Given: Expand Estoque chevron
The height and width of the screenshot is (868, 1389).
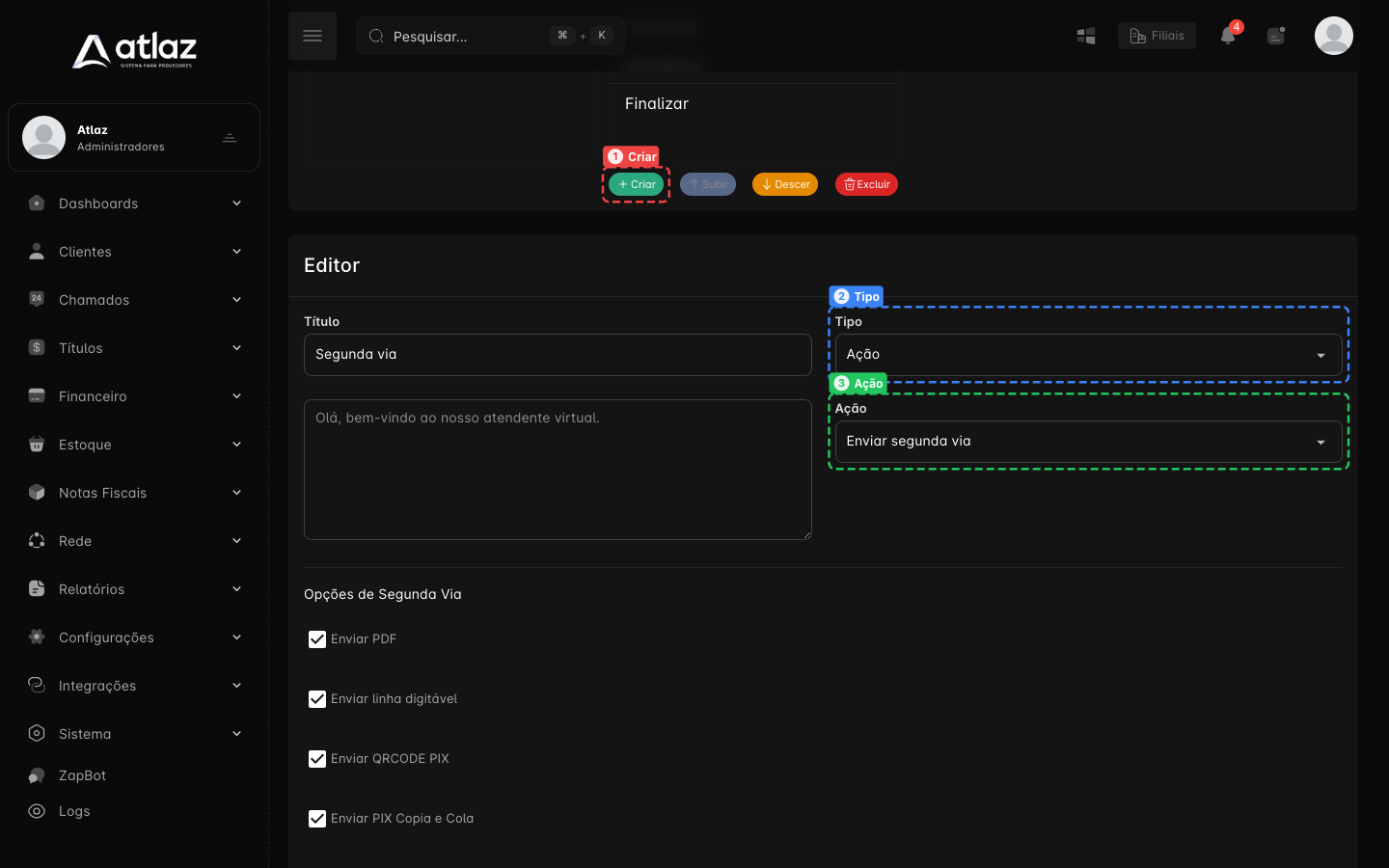Looking at the screenshot, I should [236, 444].
